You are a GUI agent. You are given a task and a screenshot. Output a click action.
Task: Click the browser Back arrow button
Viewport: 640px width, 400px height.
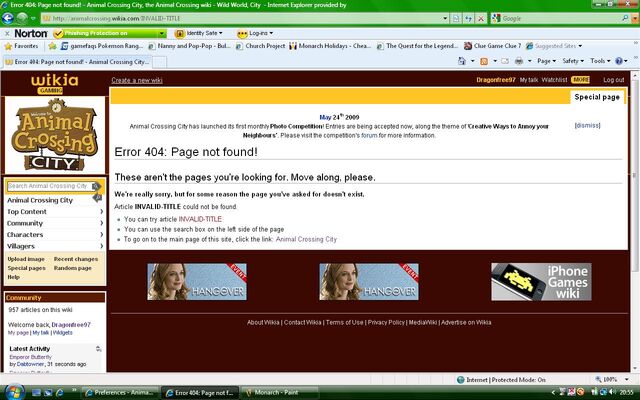tap(8, 18)
